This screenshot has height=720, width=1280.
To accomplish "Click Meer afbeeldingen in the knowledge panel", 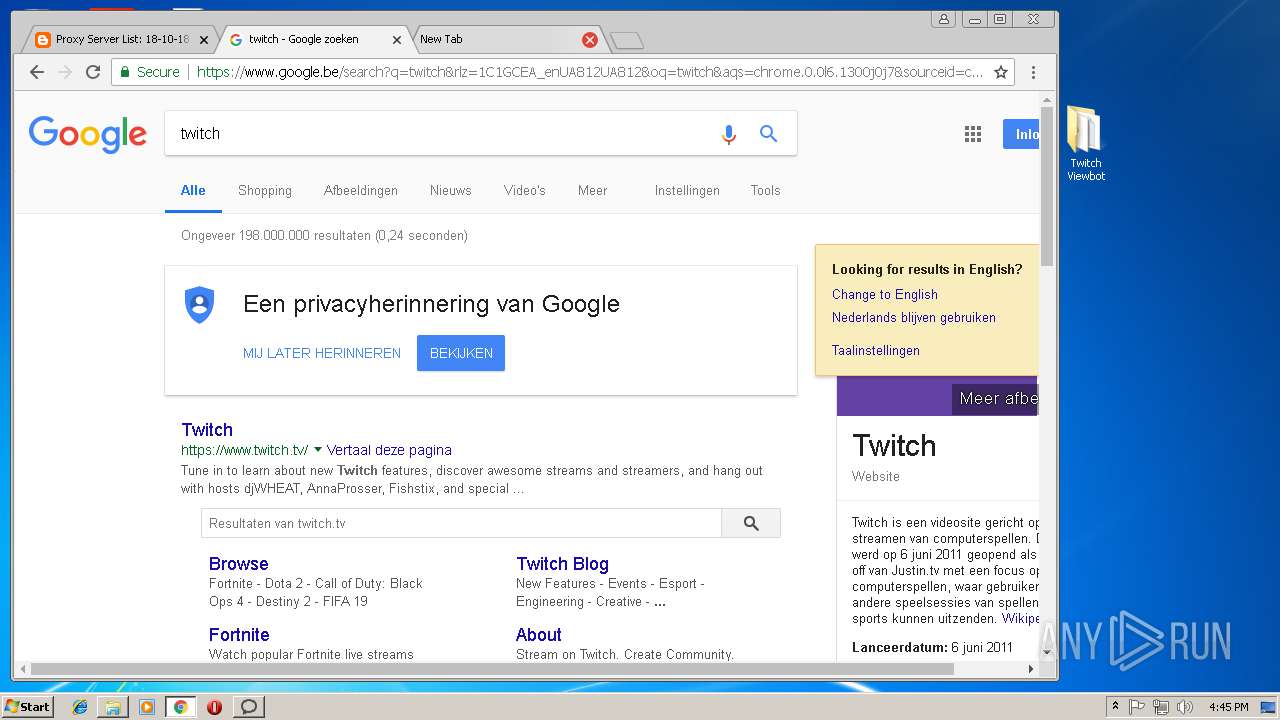I will pyautogui.click(x=996, y=398).
